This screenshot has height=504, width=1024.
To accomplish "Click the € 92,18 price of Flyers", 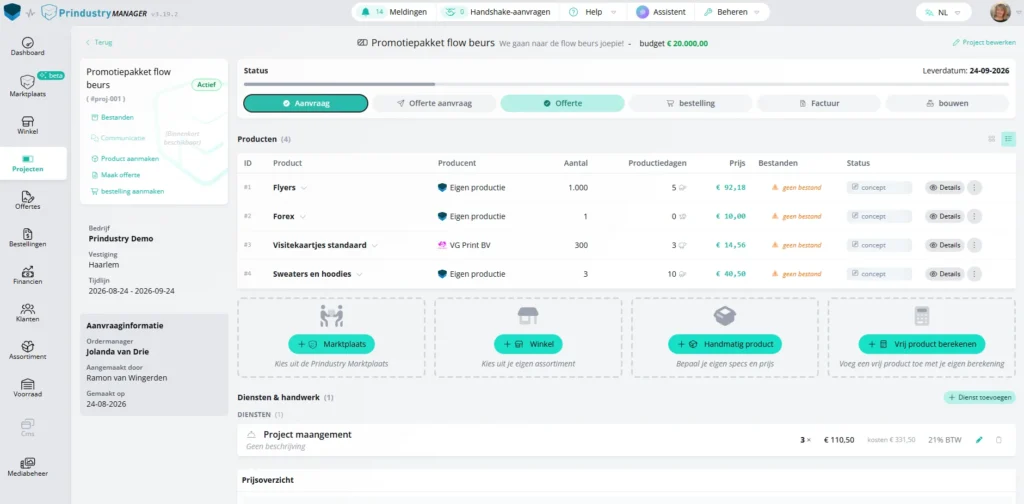I will pyautogui.click(x=731, y=187).
